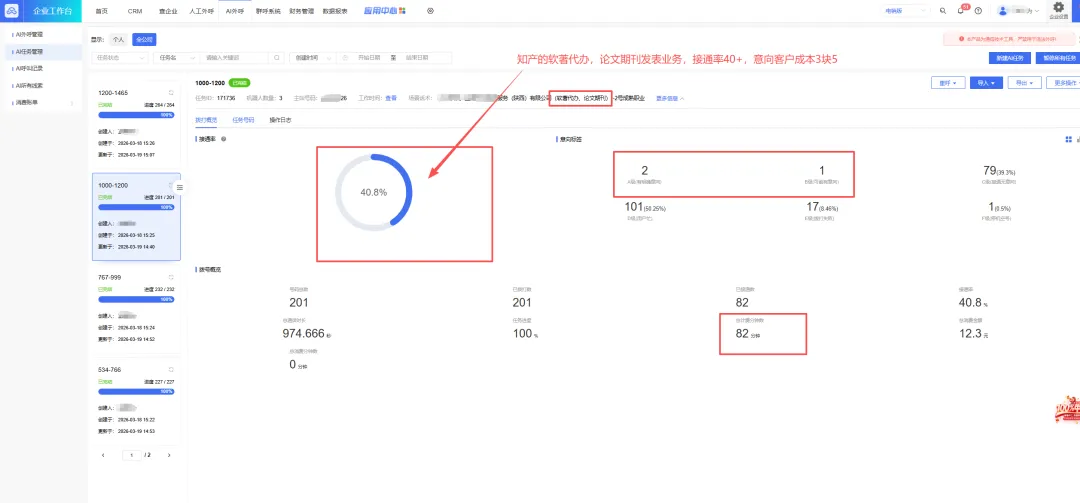Click the user avatar icon
The height and width of the screenshot is (503, 1080).
tap(1003, 11)
